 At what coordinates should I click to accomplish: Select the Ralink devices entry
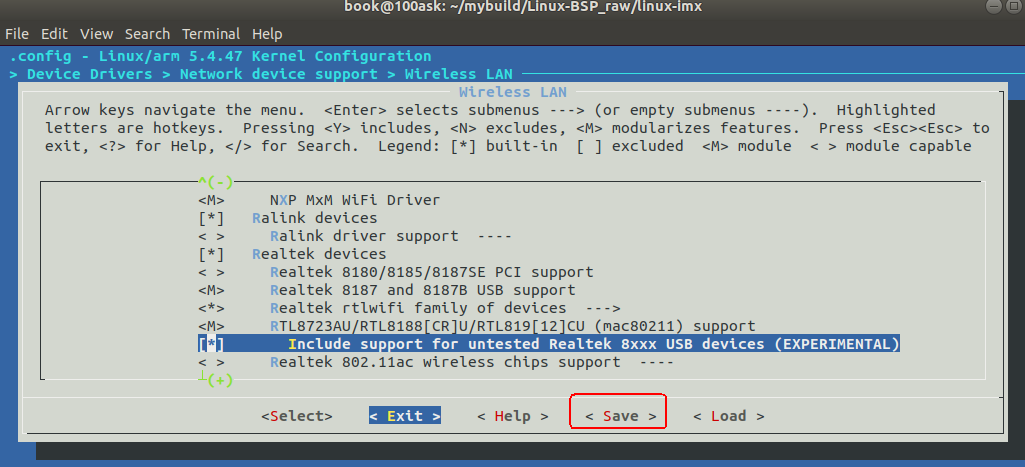[x=314, y=218]
